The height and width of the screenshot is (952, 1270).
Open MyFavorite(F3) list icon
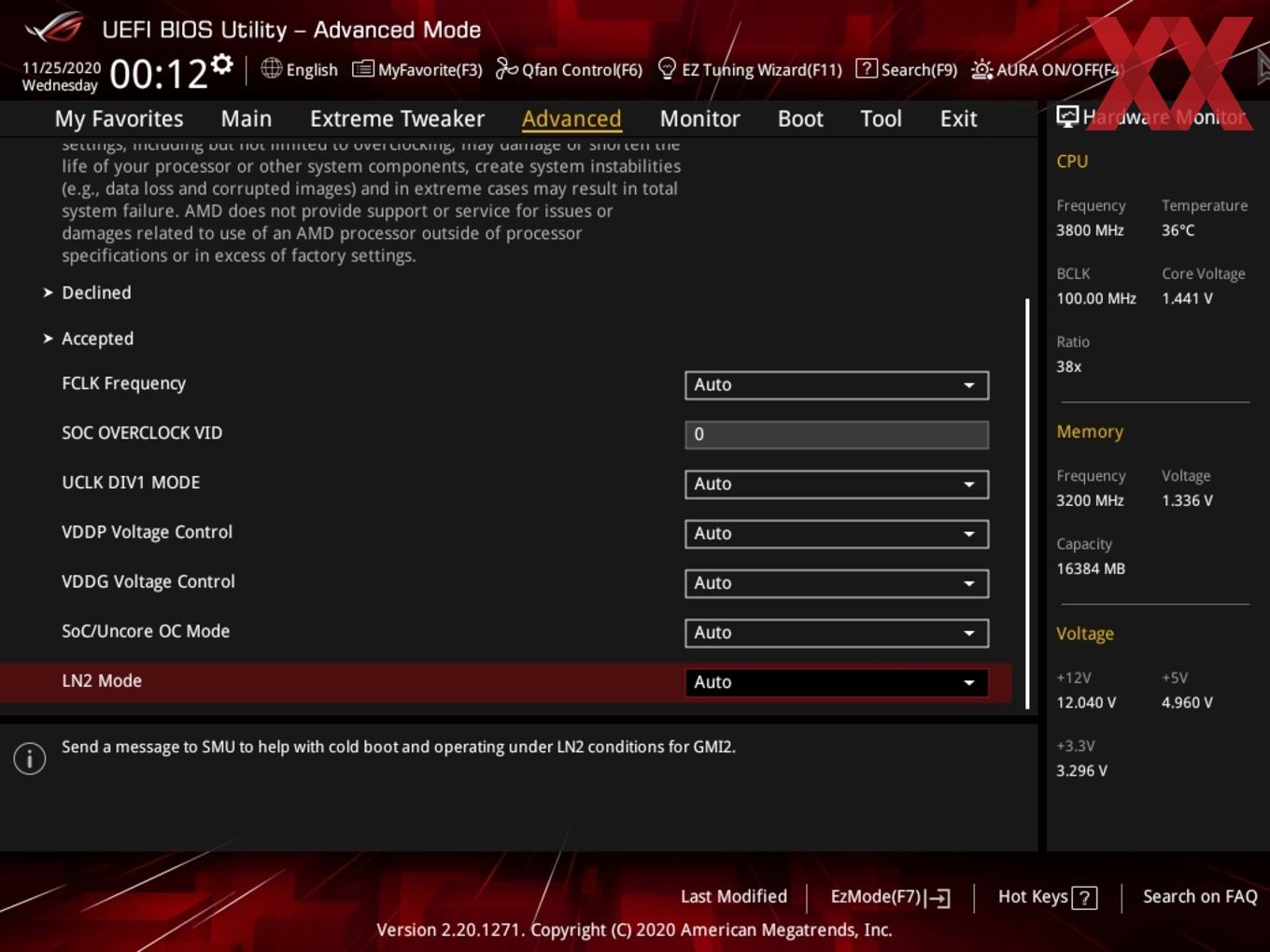[x=362, y=69]
